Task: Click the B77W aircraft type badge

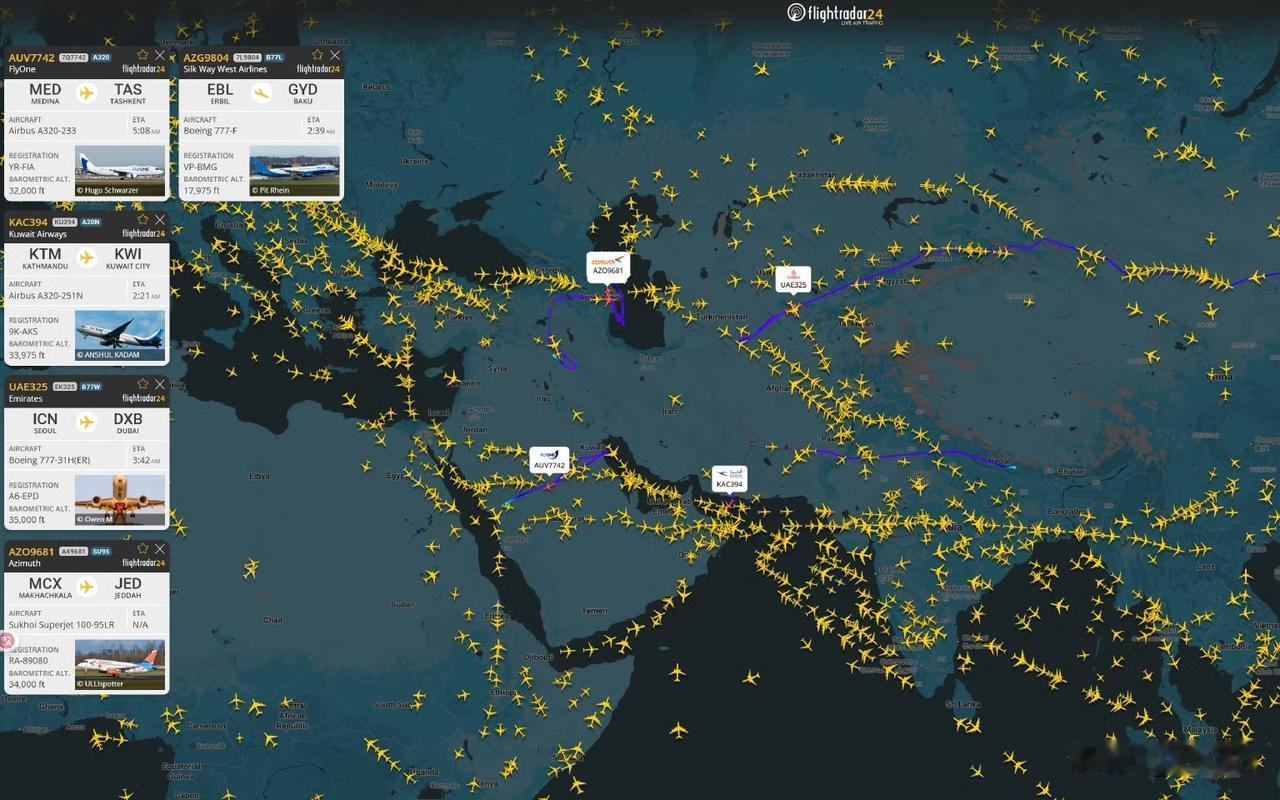Action: (x=91, y=387)
